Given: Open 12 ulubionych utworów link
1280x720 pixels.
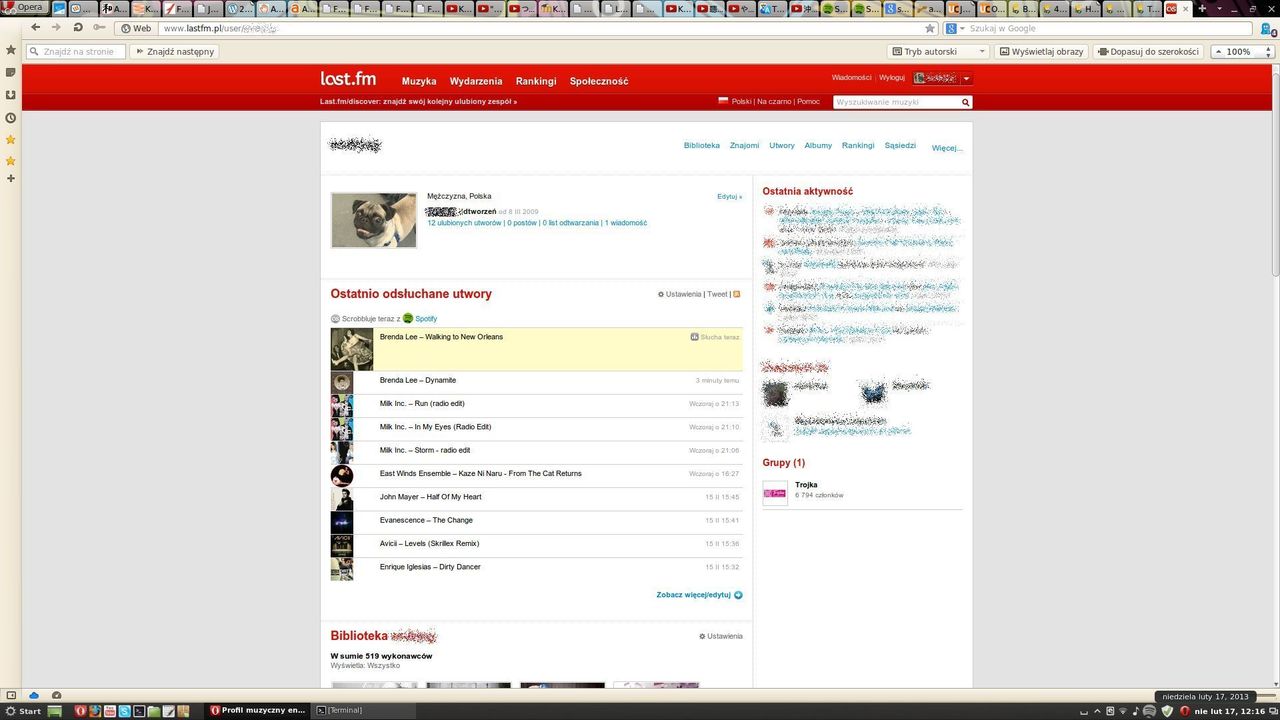Looking at the screenshot, I should click(x=464, y=223).
